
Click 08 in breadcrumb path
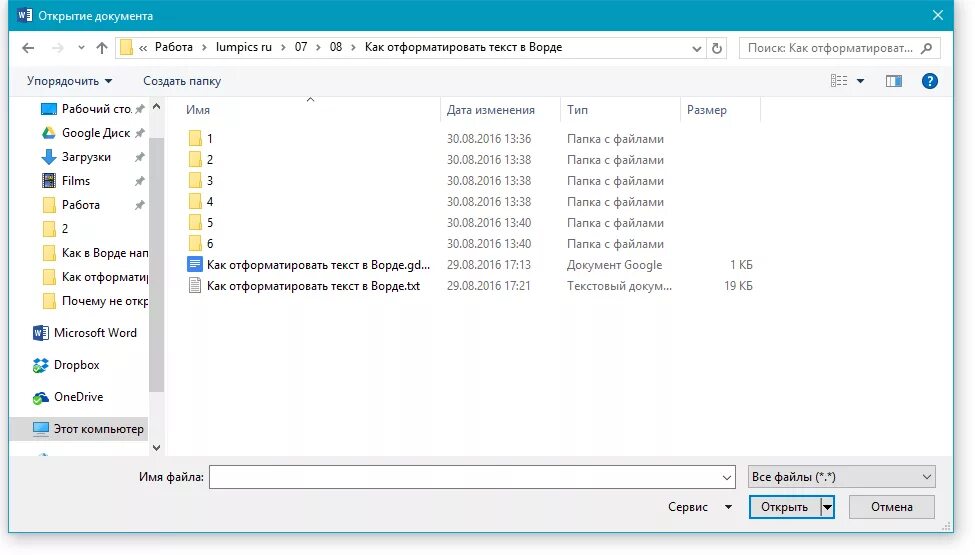pos(336,47)
